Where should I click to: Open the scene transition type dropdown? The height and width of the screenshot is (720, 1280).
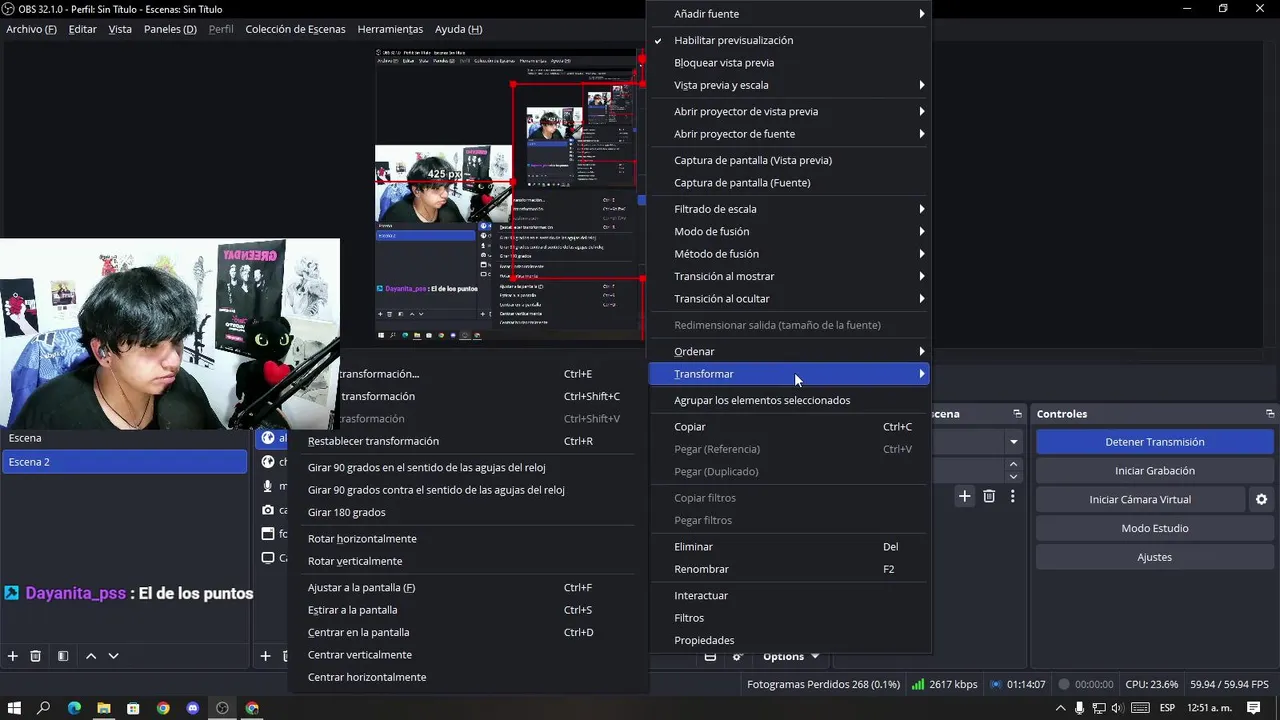1013,442
